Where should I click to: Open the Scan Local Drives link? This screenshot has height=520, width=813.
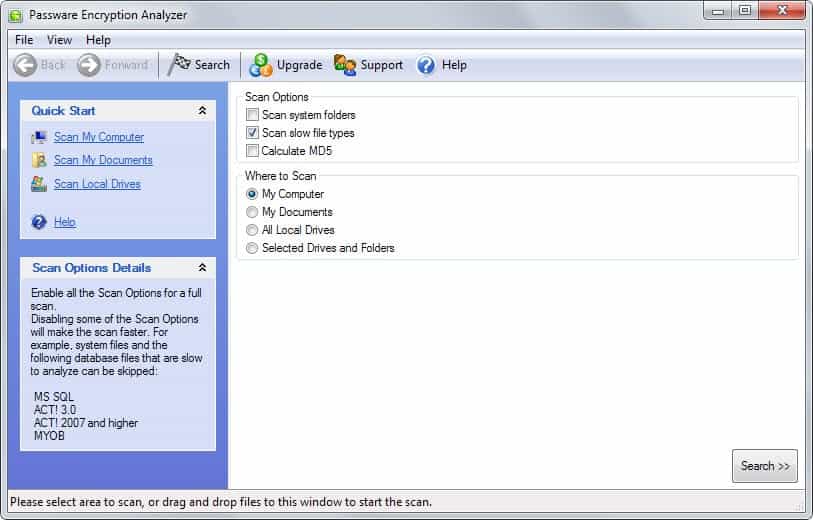(x=97, y=184)
